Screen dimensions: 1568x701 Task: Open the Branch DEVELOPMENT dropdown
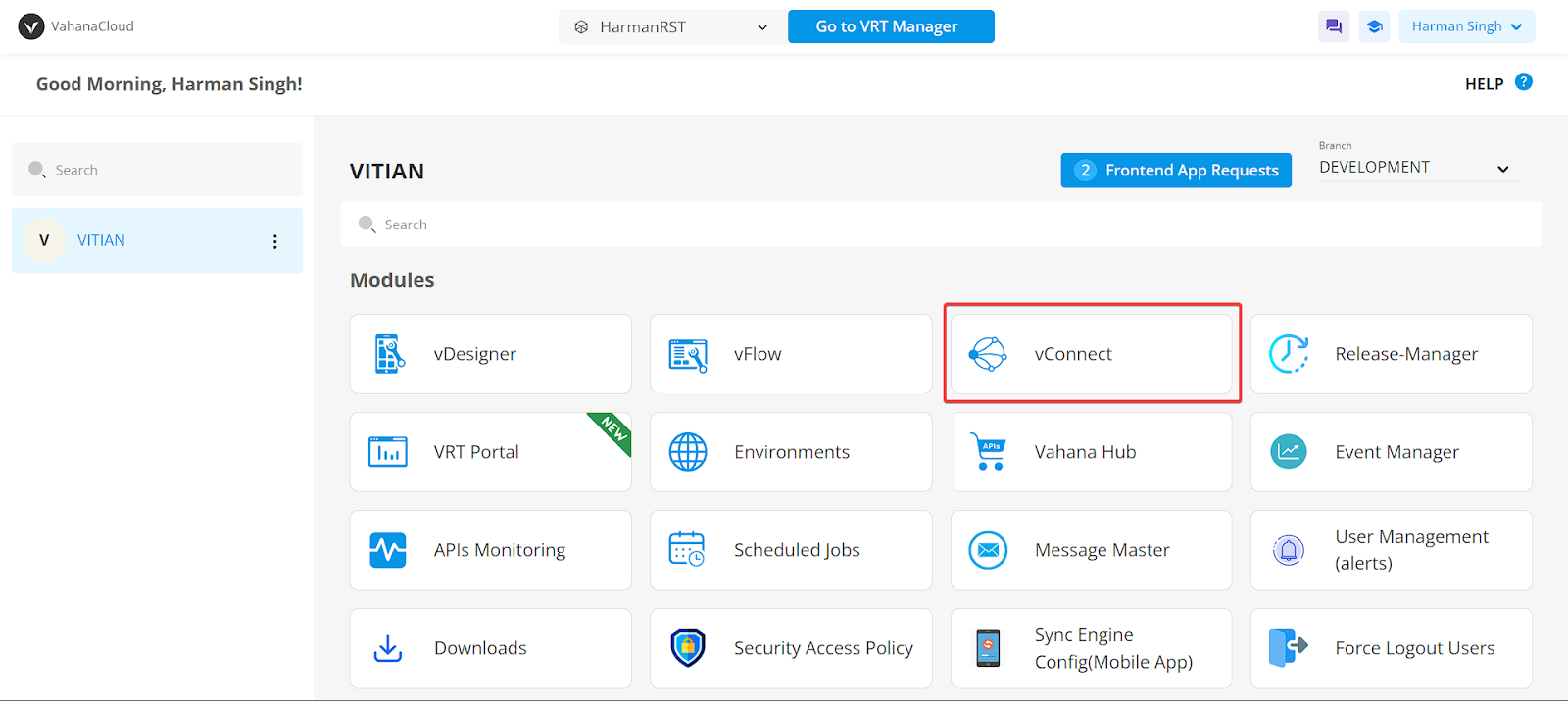point(1418,168)
